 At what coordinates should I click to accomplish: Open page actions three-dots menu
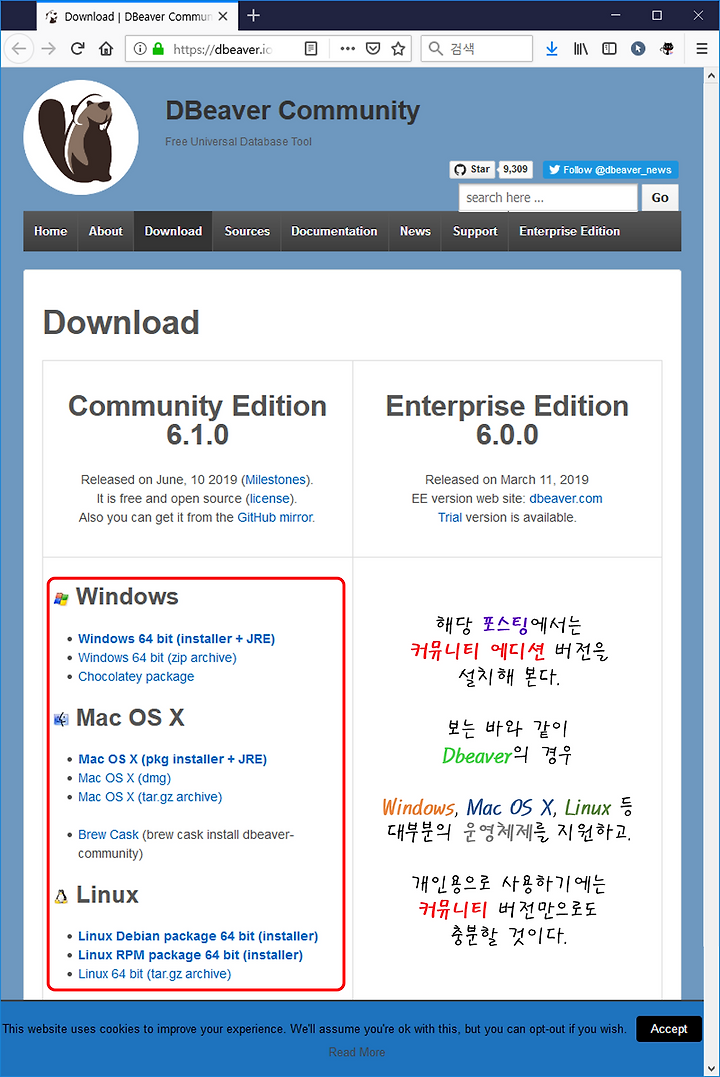pos(348,49)
